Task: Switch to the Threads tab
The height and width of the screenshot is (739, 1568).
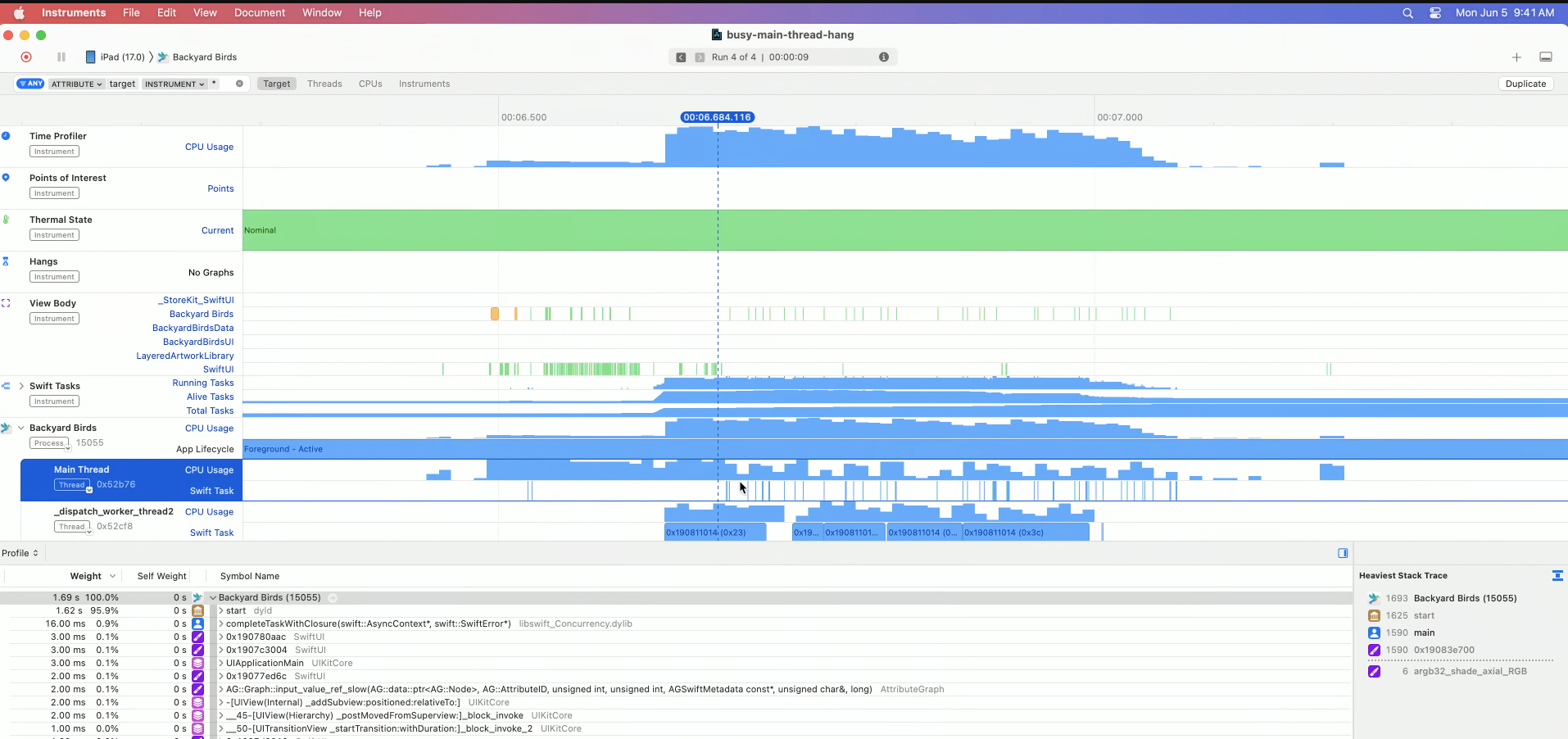Action: click(x=324, y=84)
